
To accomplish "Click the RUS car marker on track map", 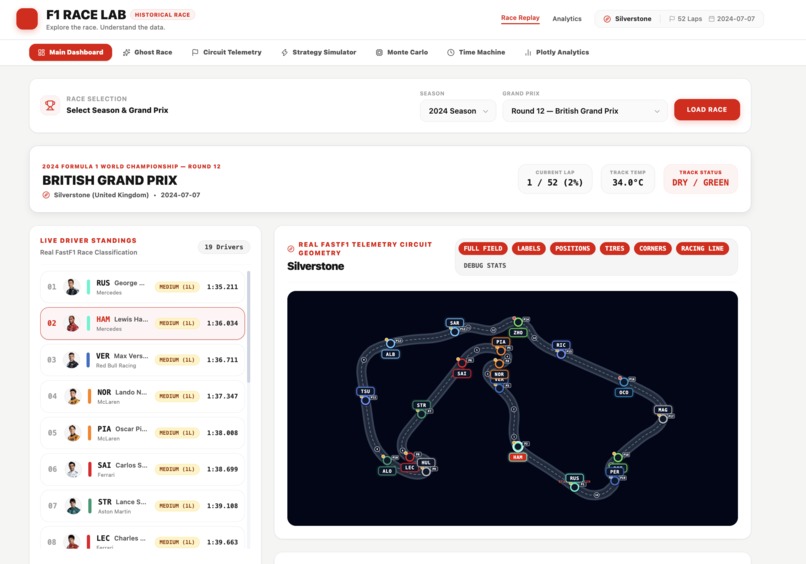I will click(x=575, y=486).
